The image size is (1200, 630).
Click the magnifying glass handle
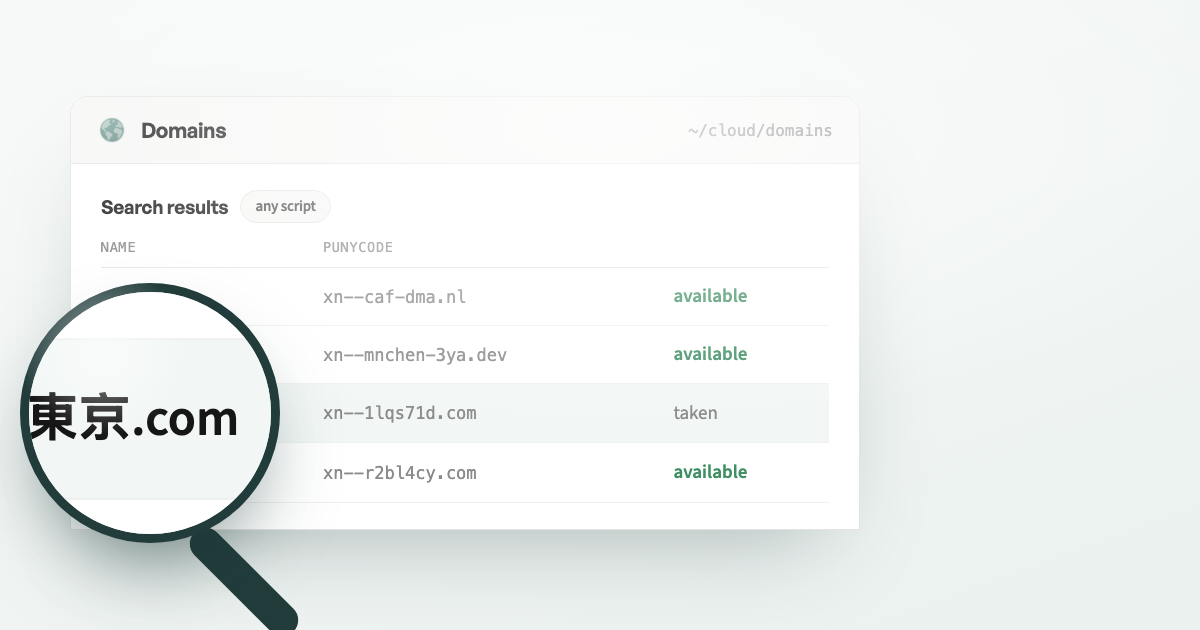tap(244, 581)
